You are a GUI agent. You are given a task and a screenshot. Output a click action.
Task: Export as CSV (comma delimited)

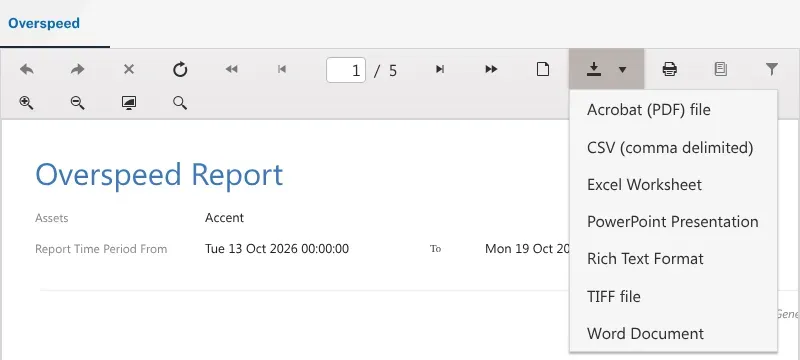(673, 147)
